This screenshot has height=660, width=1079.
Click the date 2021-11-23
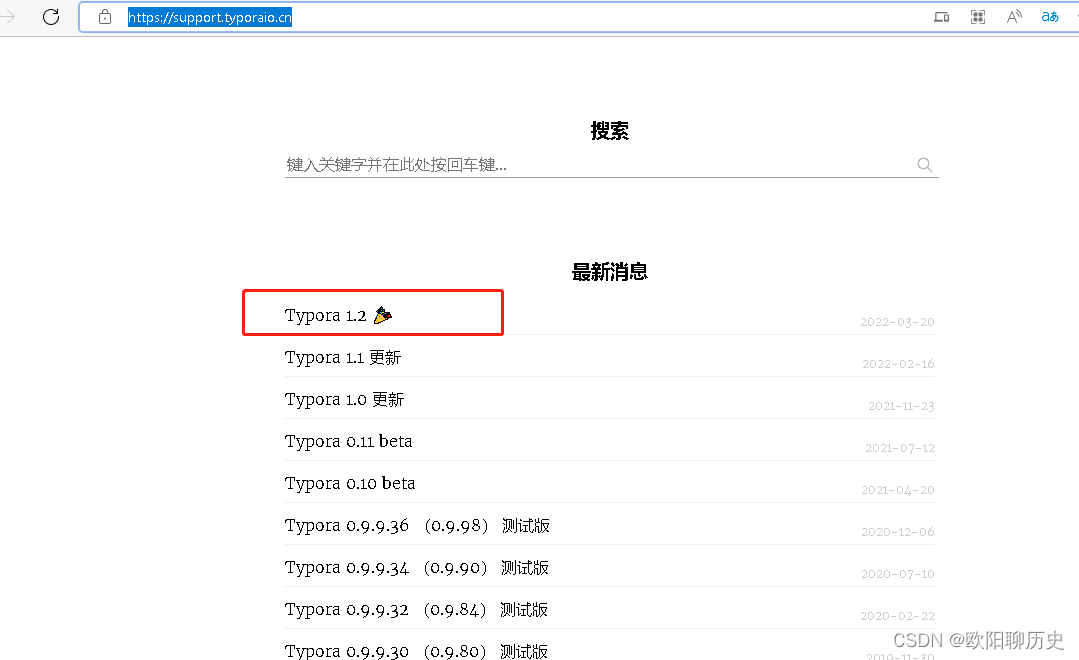(x=901, y=406)
